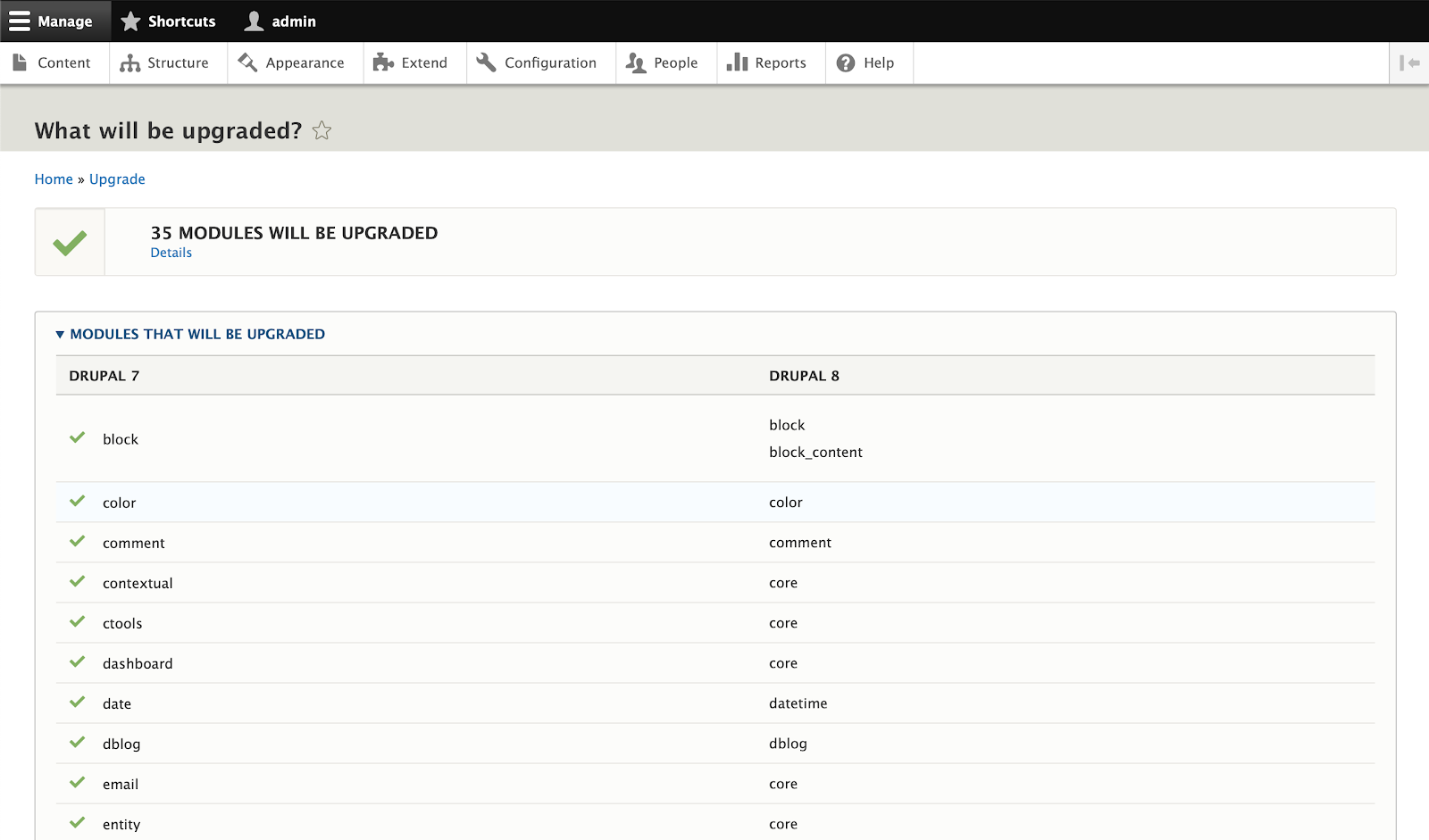Image resolution: width=1429 pixels, height=840 pixels.
Task: Open the Extend menu item
Action: pos(414,63)
